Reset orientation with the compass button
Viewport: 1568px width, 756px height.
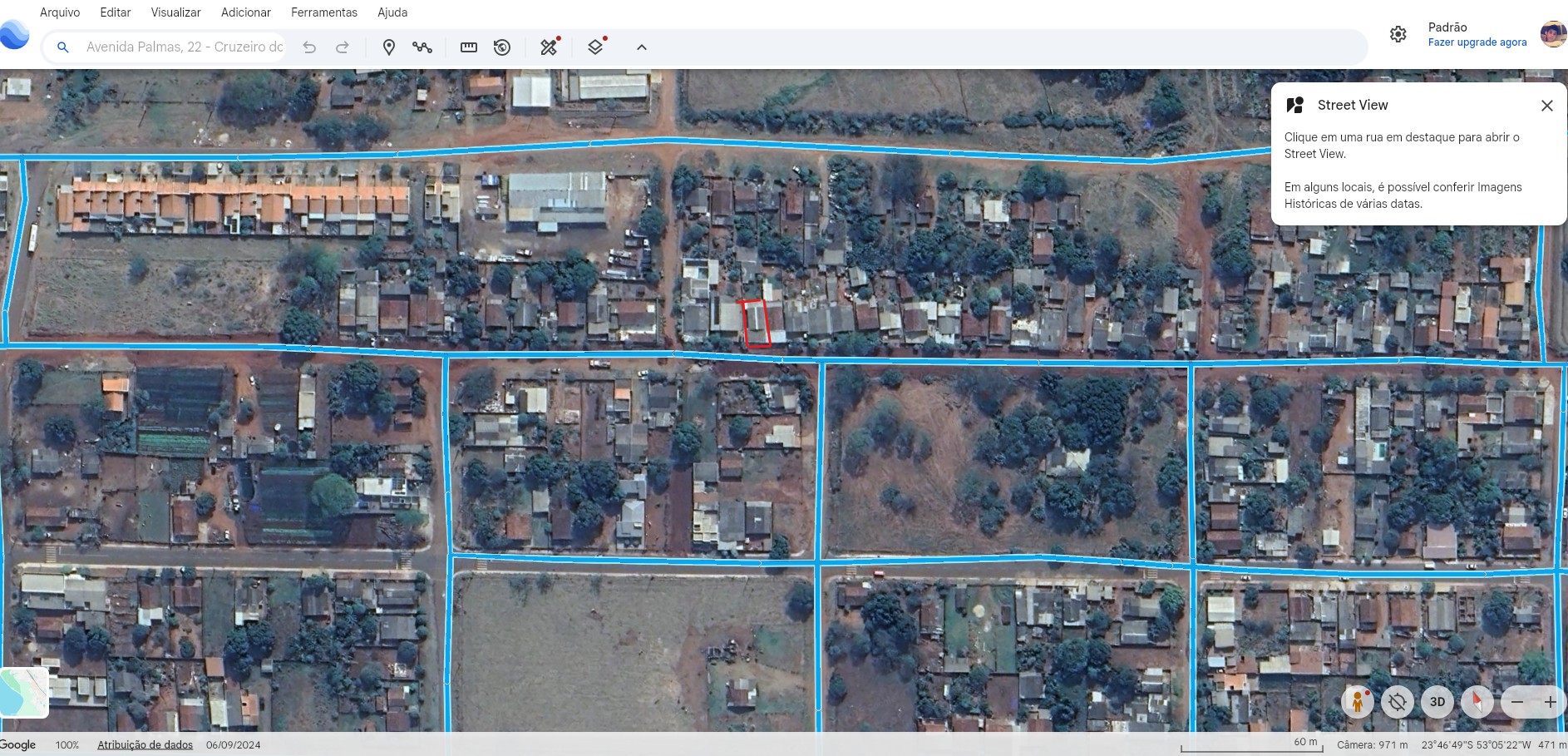1477,702
